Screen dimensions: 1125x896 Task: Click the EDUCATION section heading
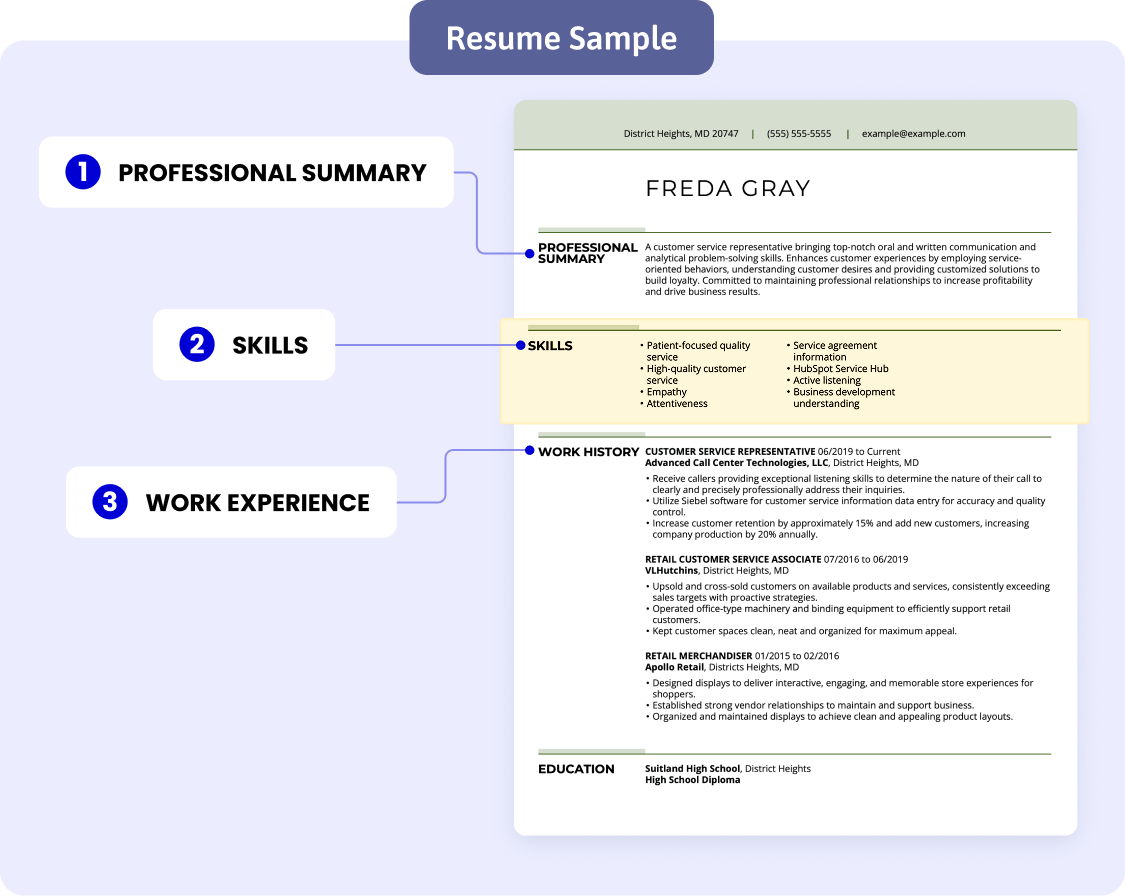click(577, 769)
